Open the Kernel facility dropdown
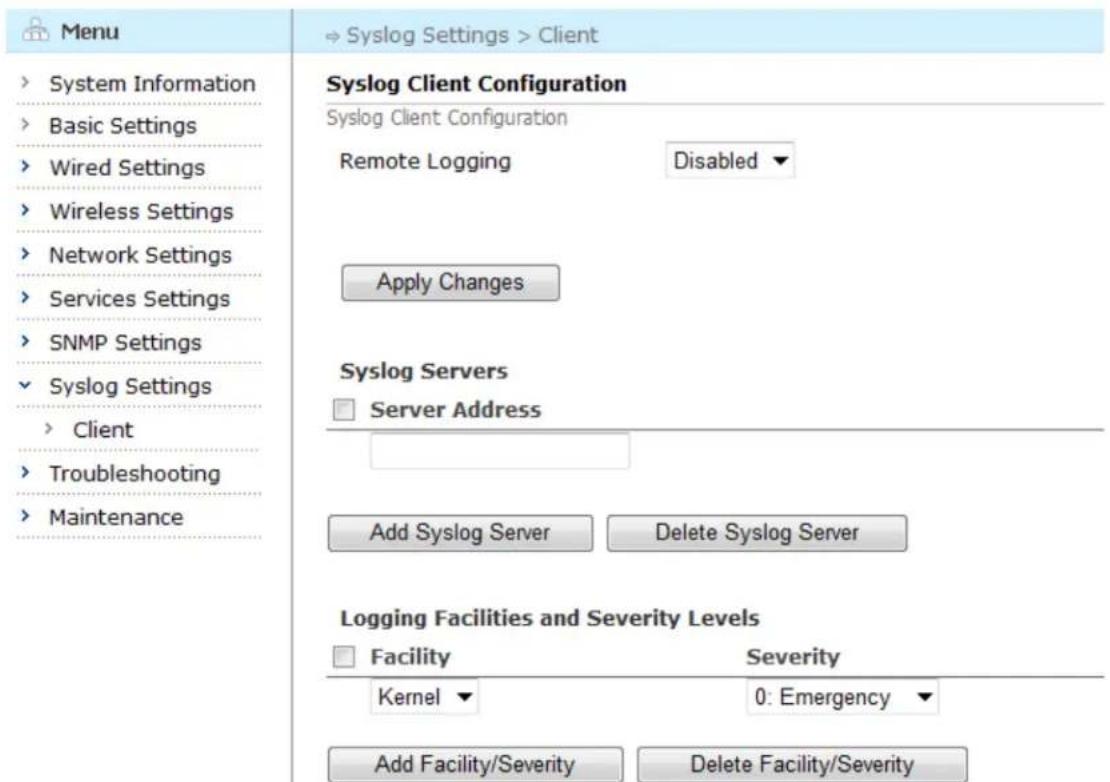 pos(424,697)
